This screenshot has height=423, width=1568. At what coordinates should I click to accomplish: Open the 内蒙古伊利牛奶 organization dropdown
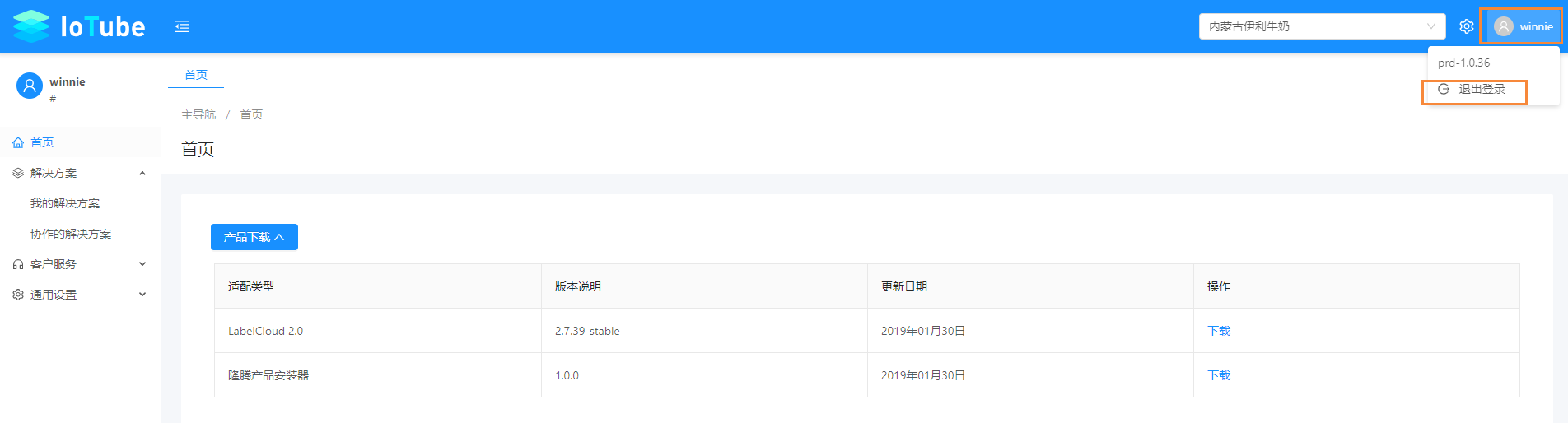click(x=1322, y=26)
